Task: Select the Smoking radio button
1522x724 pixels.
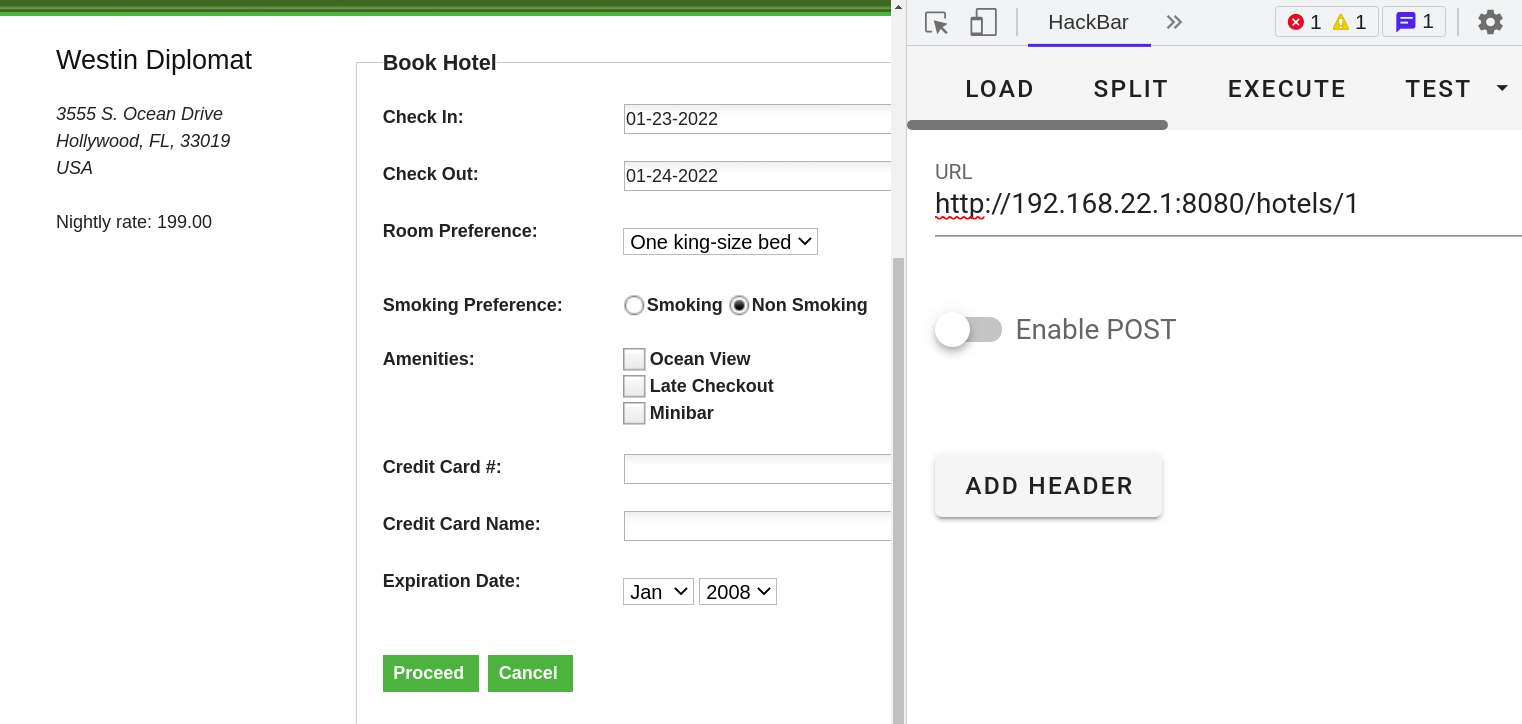Action: point(634,305)
